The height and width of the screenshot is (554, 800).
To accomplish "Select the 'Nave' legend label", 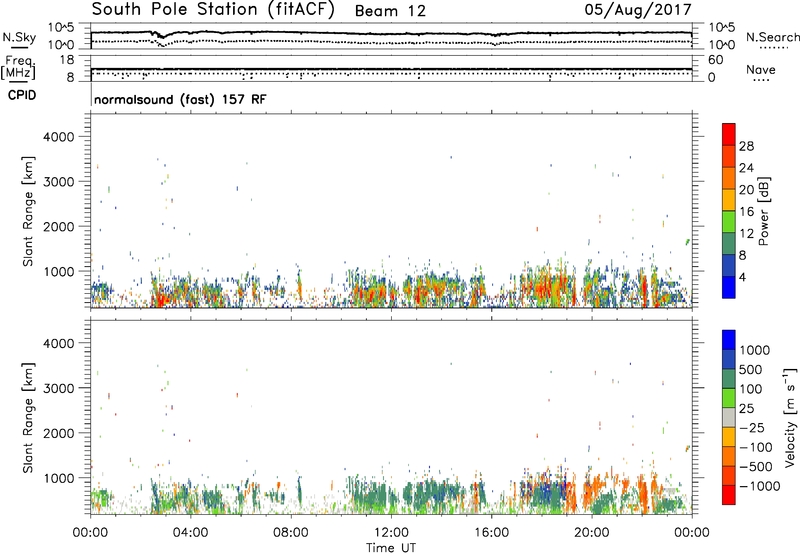I will click(760, 69).
